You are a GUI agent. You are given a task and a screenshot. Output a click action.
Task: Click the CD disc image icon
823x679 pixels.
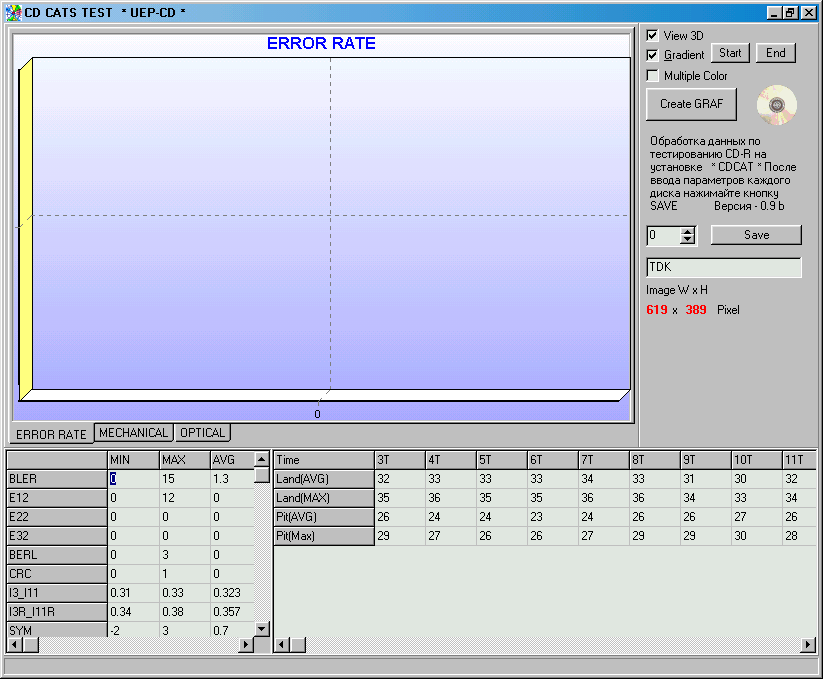(776, 105)
